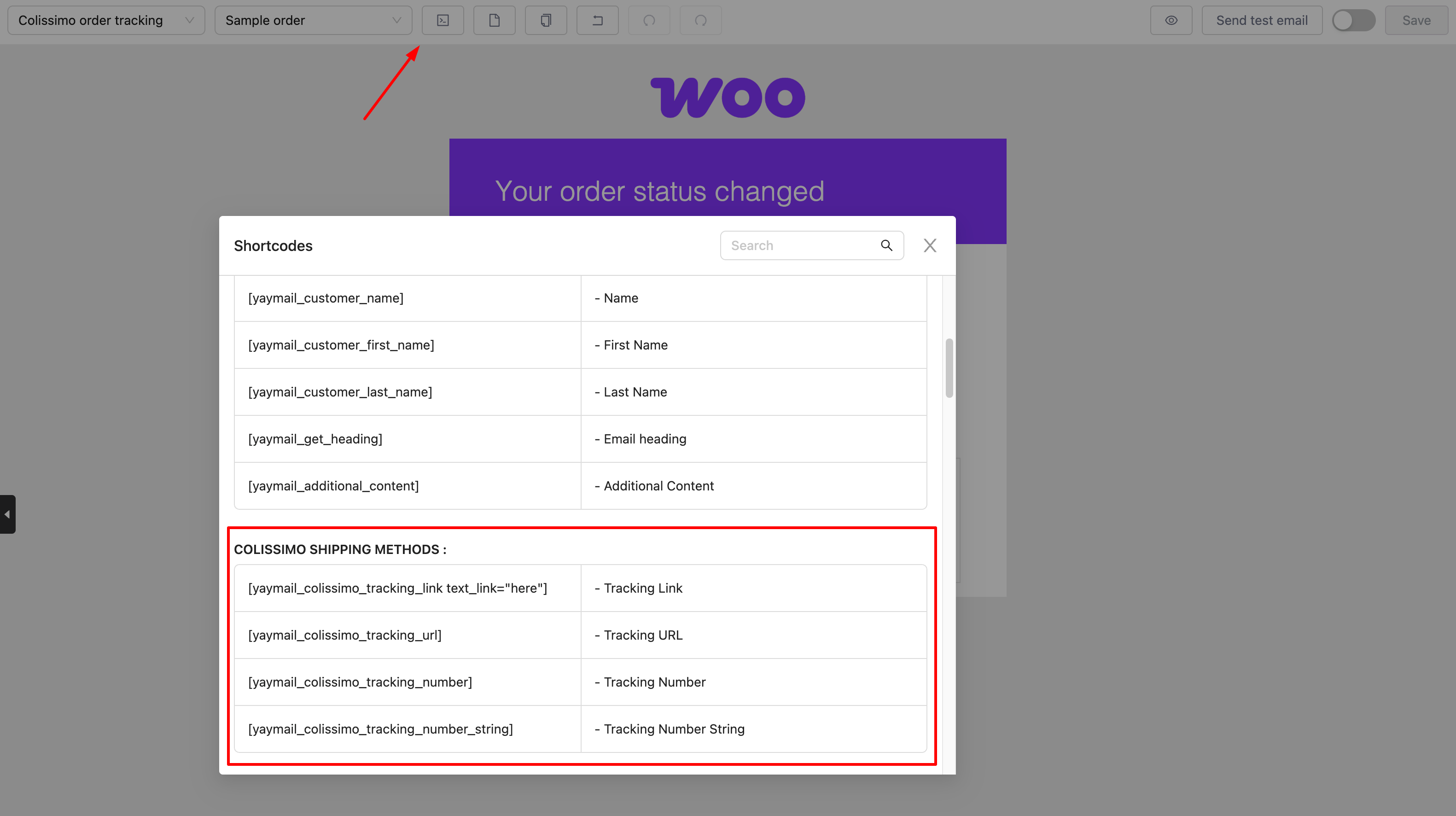Screen dimensions: 1456x816
Task: Click the Shortcodes list scrollbar thumb
Action: click(949, 368)
